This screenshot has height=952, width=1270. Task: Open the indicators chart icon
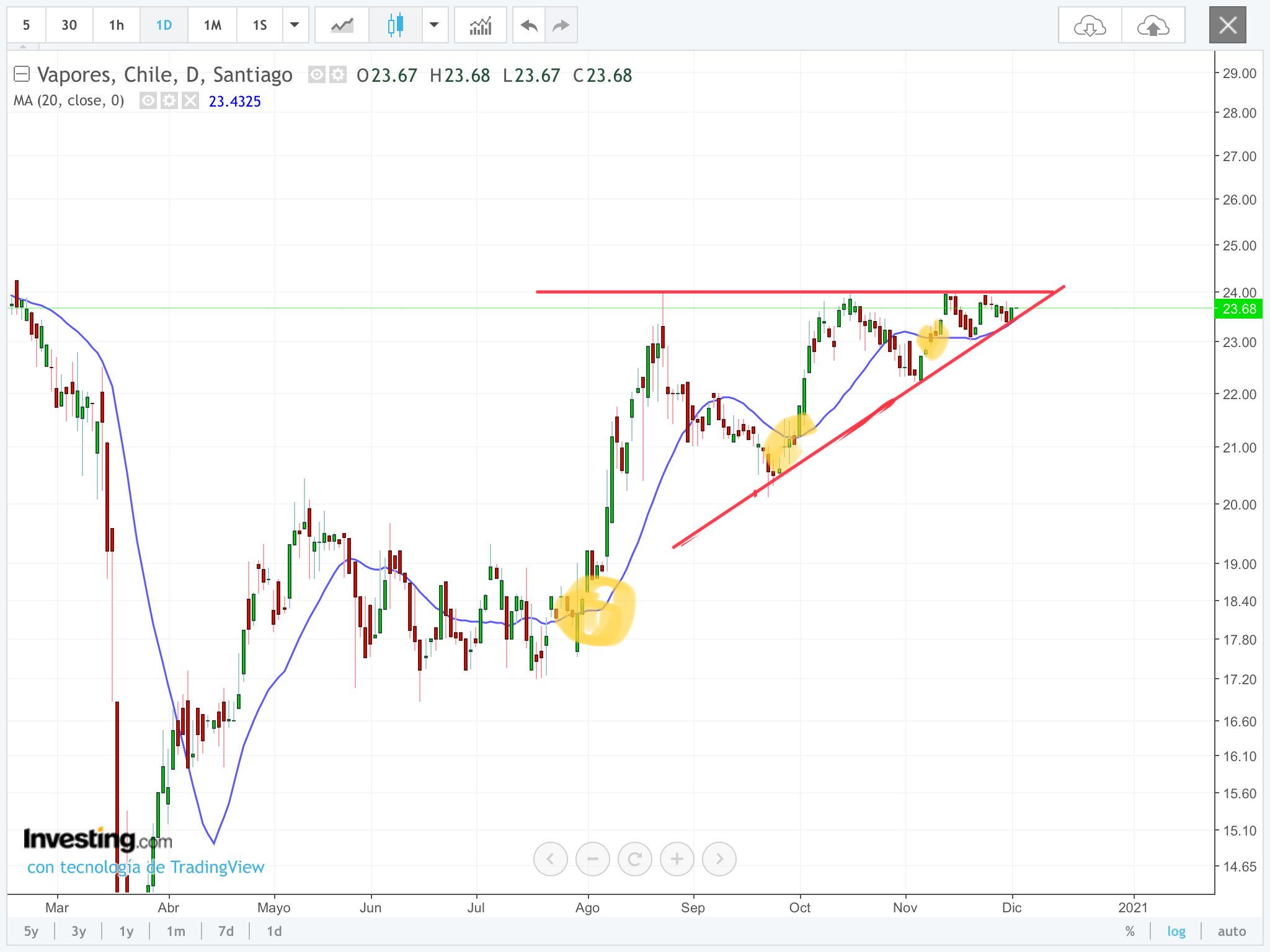tap(480, 25)
